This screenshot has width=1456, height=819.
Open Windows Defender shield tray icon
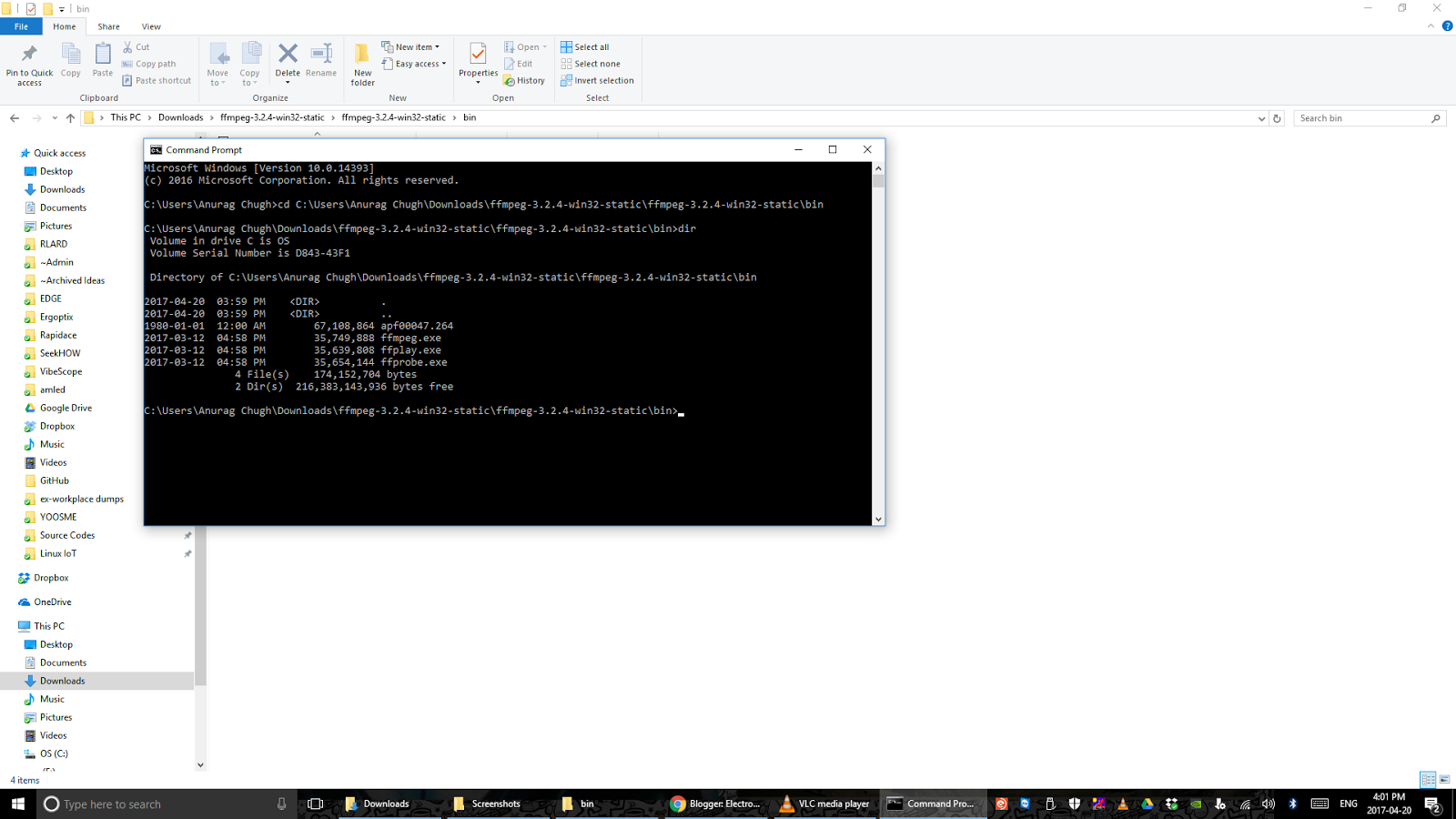tap(1075, 804)
